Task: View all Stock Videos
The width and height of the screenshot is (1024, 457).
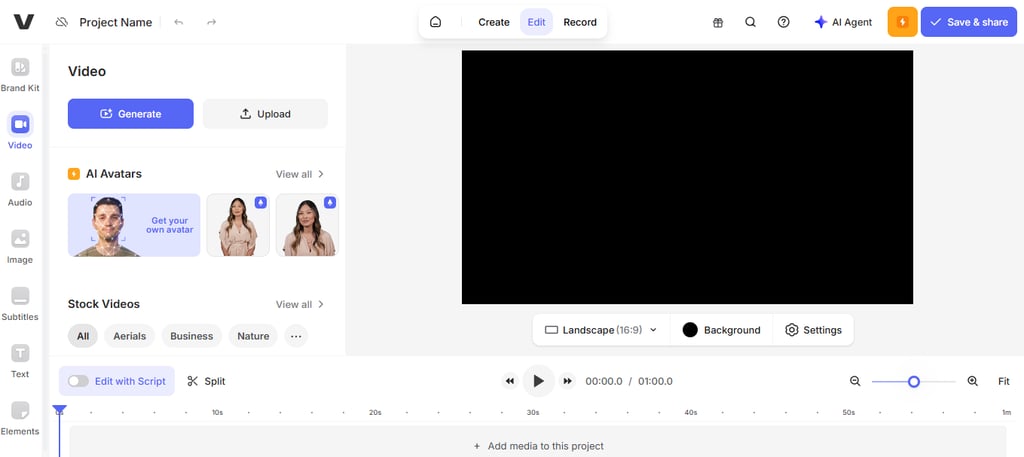Action: click(300, 304)
